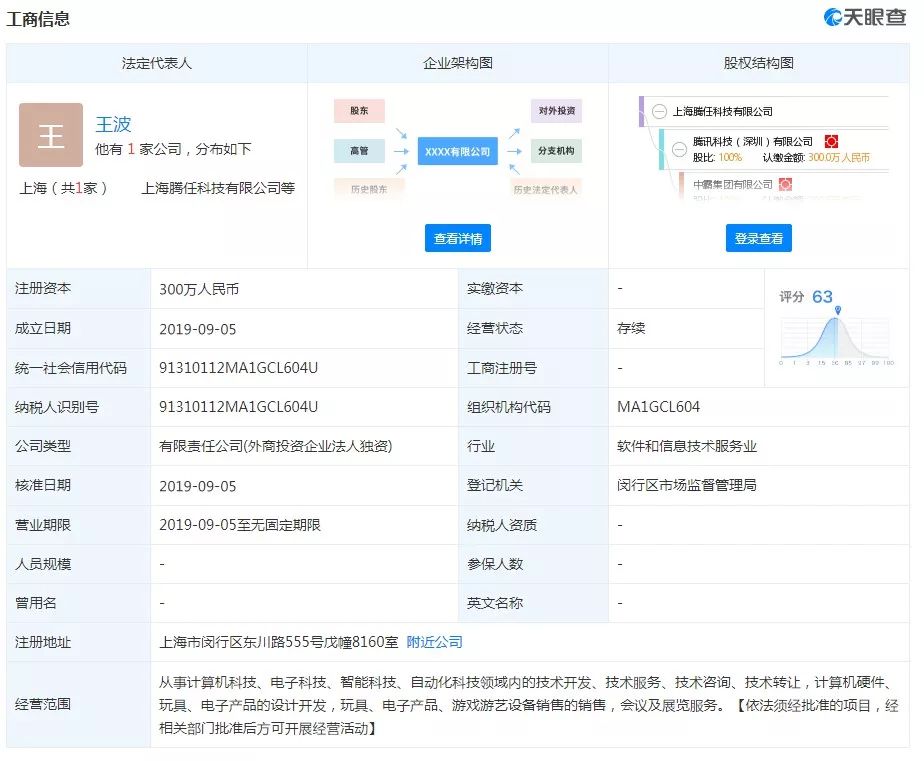Screen dimensions: 924x761
Task: Click the 王 avatar thumbnail
Action: (x=51, y=135)
